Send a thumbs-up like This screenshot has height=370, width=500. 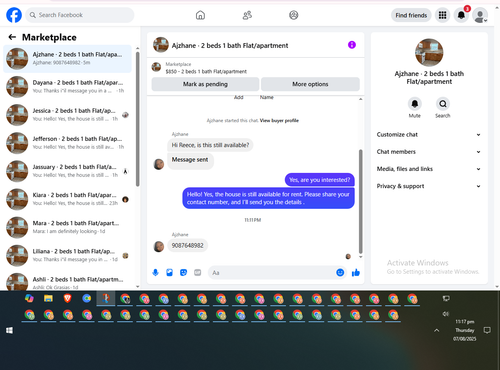[356, 273]
